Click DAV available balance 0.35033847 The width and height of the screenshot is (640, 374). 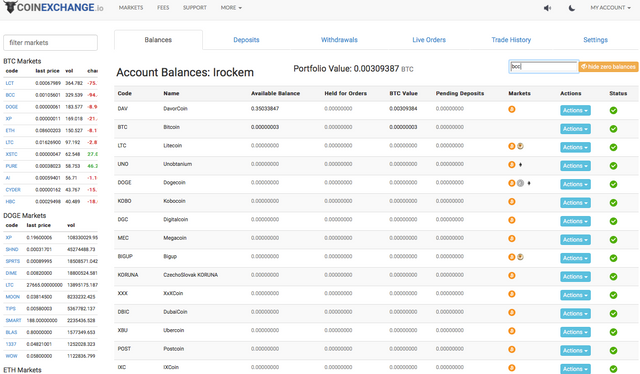pyautogui.click(x=265, y=109)
